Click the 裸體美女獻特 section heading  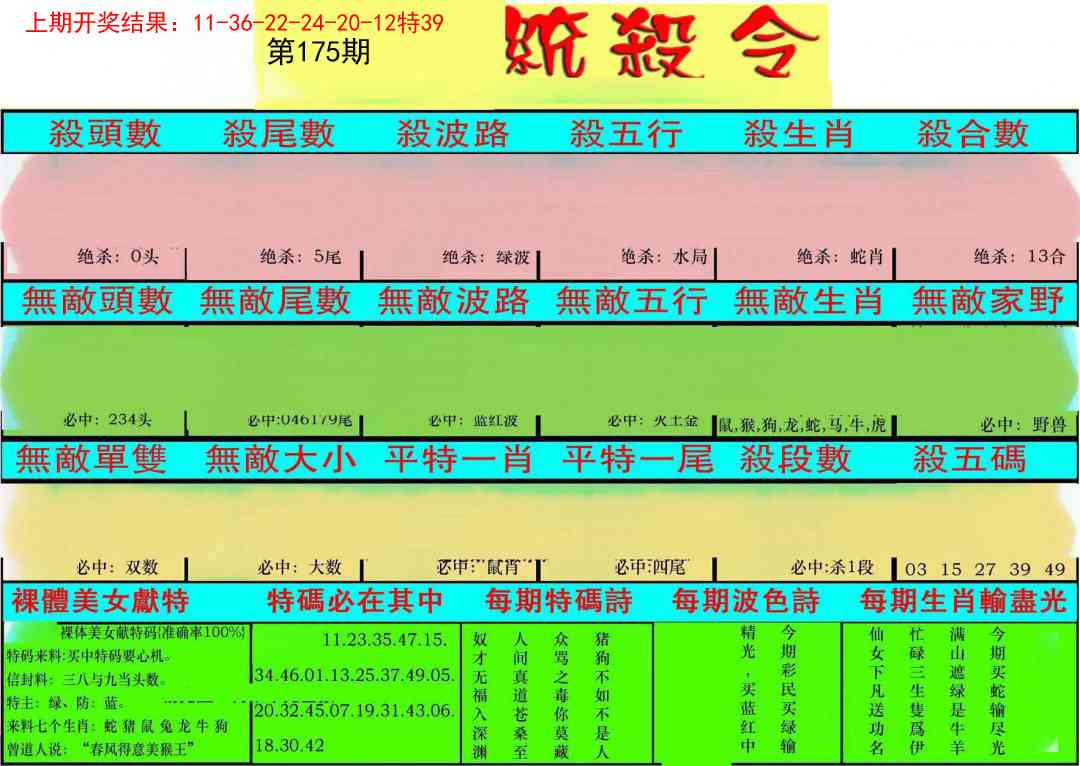pos(100,602)
